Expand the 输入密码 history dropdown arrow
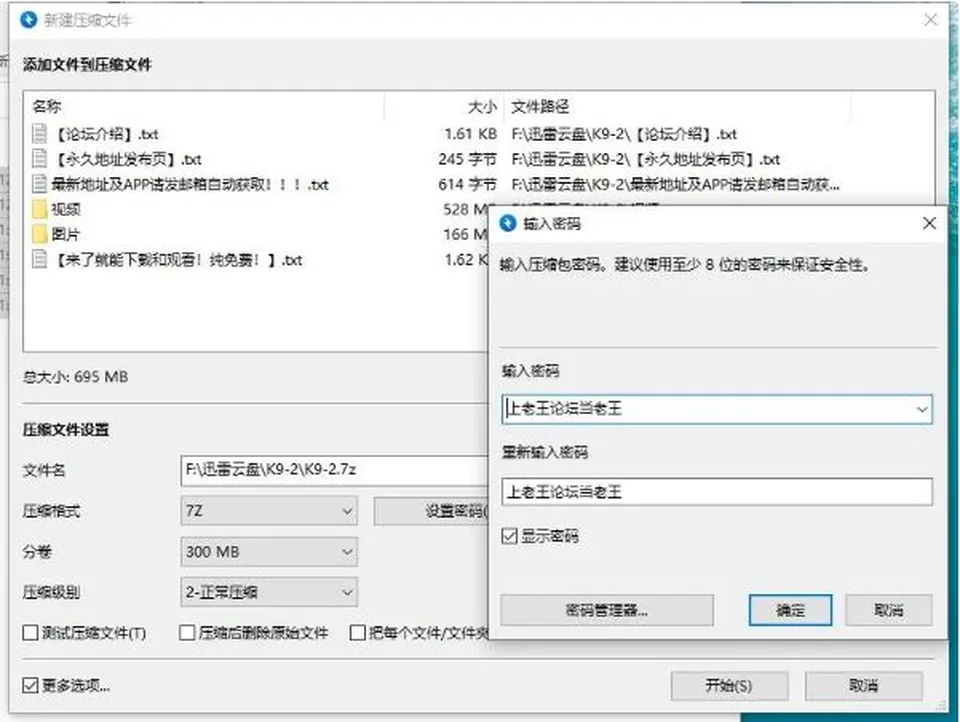This screenshot has height=722, width=960. pyautogui.click(x=921, y=409)
